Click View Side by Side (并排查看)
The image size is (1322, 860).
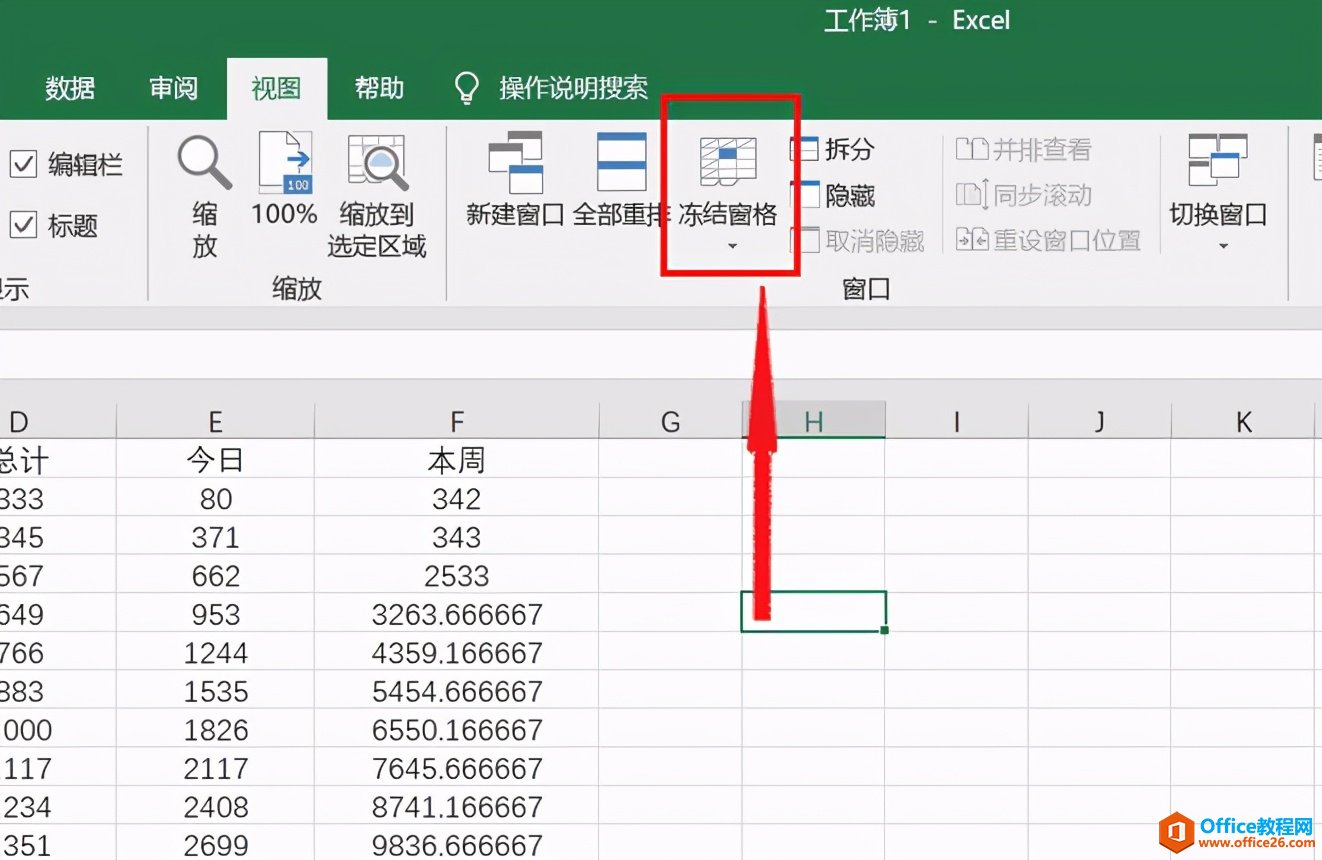click(1023, 150)
